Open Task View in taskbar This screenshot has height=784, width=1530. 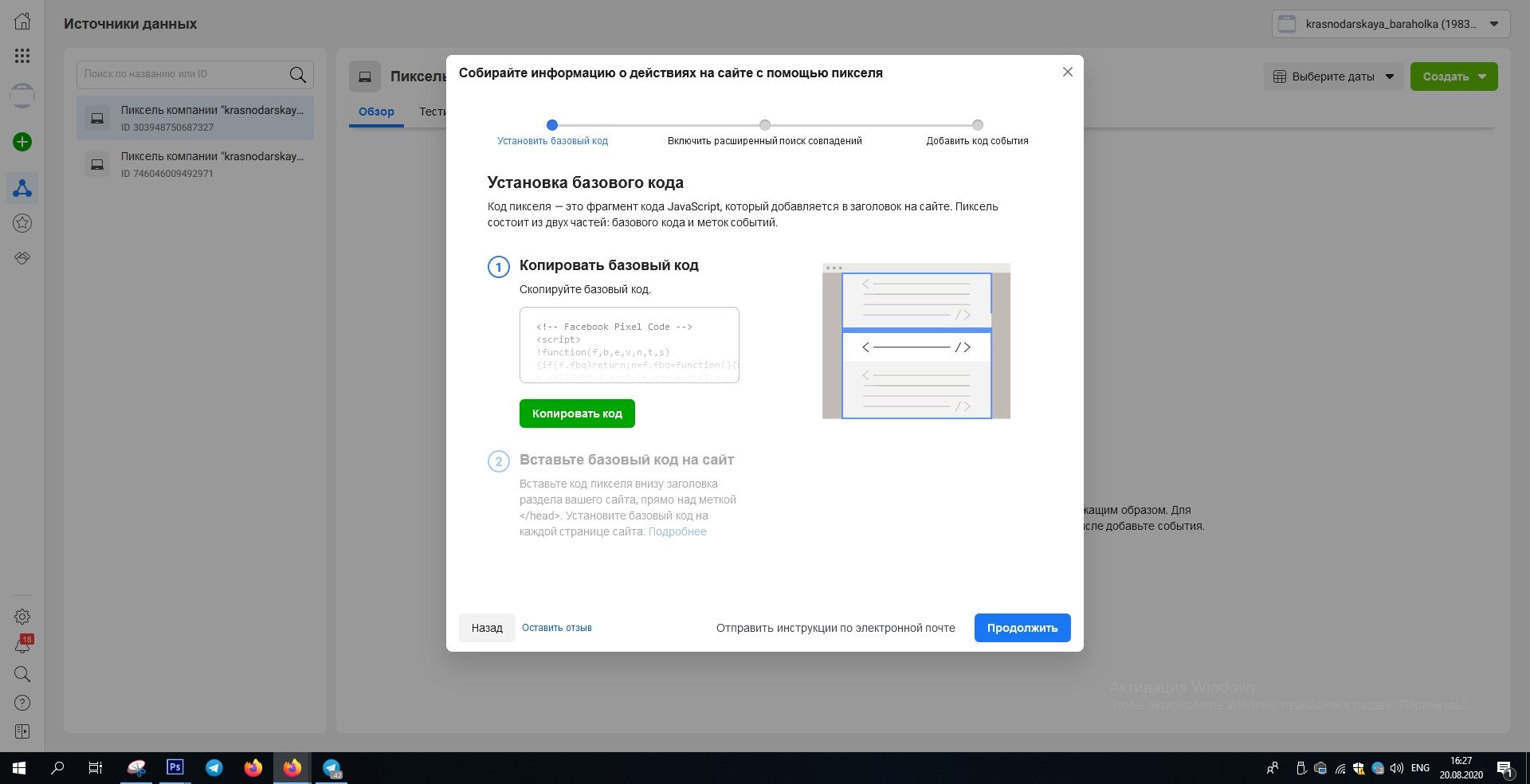coord(96,768)
